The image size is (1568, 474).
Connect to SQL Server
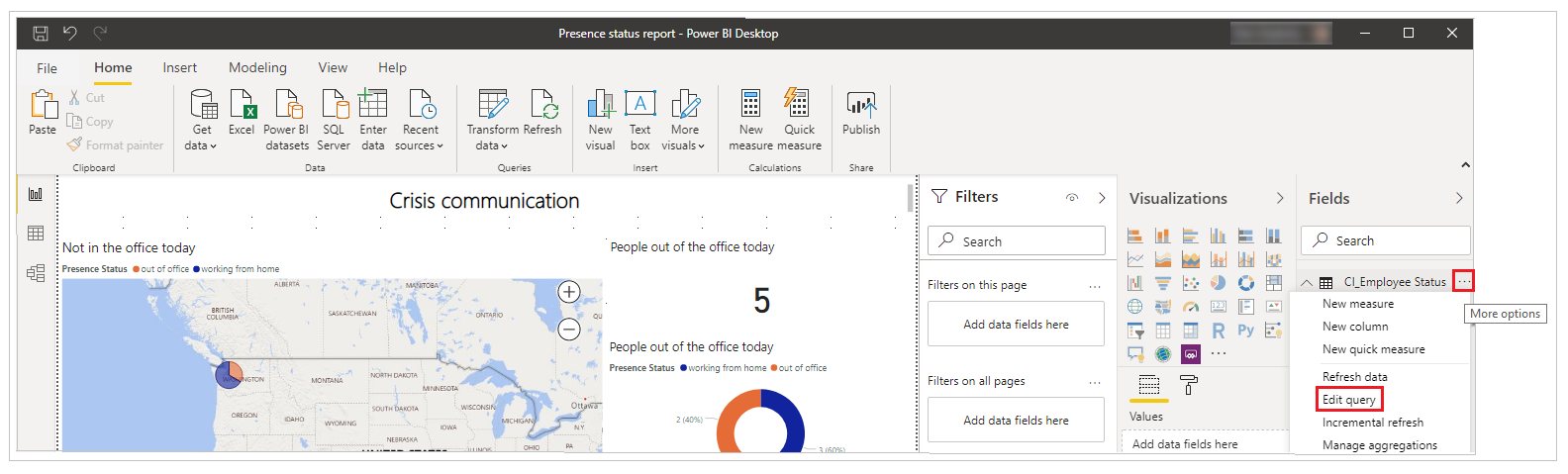tap(334, 120)
